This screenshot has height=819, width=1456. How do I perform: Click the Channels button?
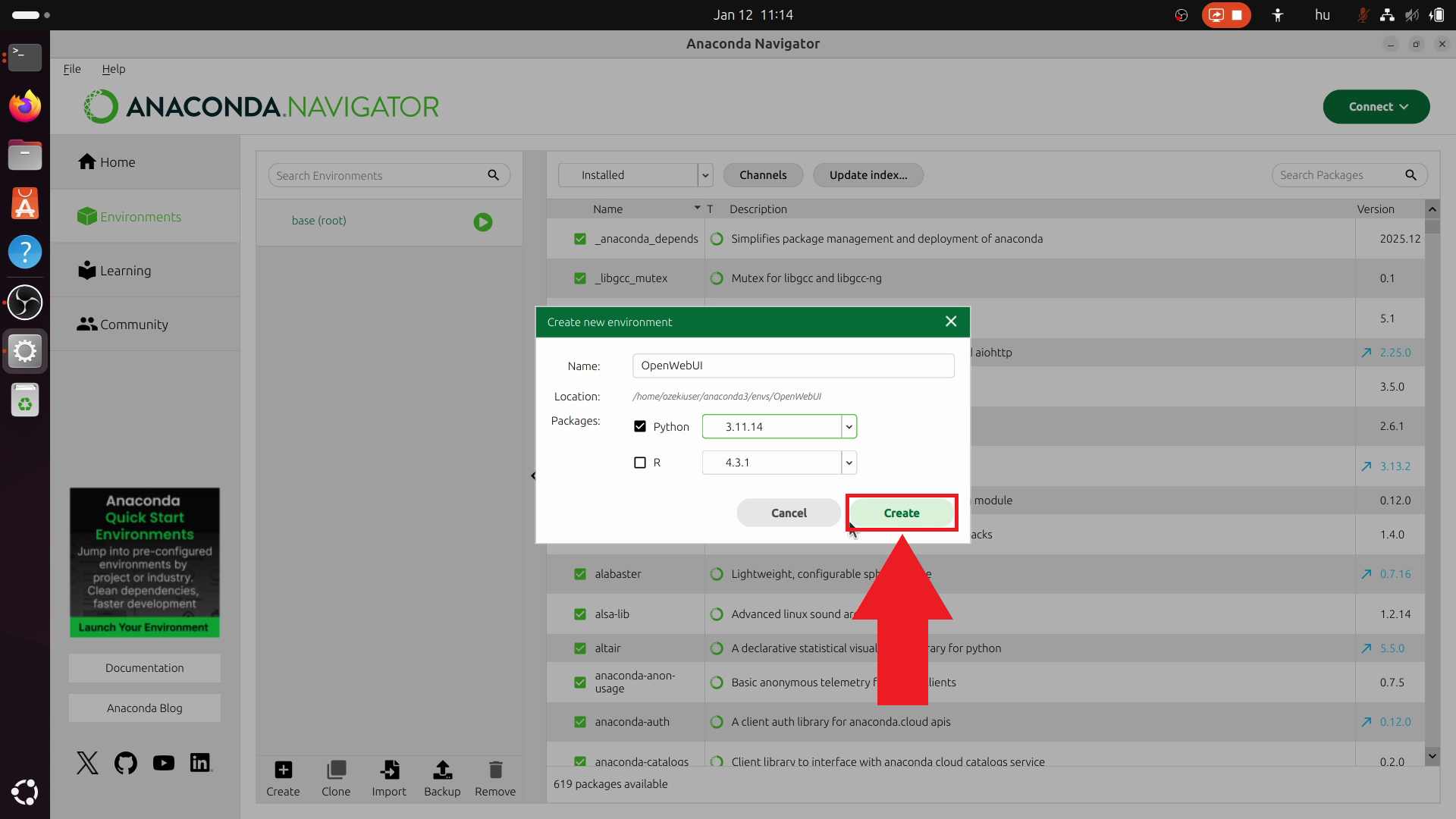[763, 175]
